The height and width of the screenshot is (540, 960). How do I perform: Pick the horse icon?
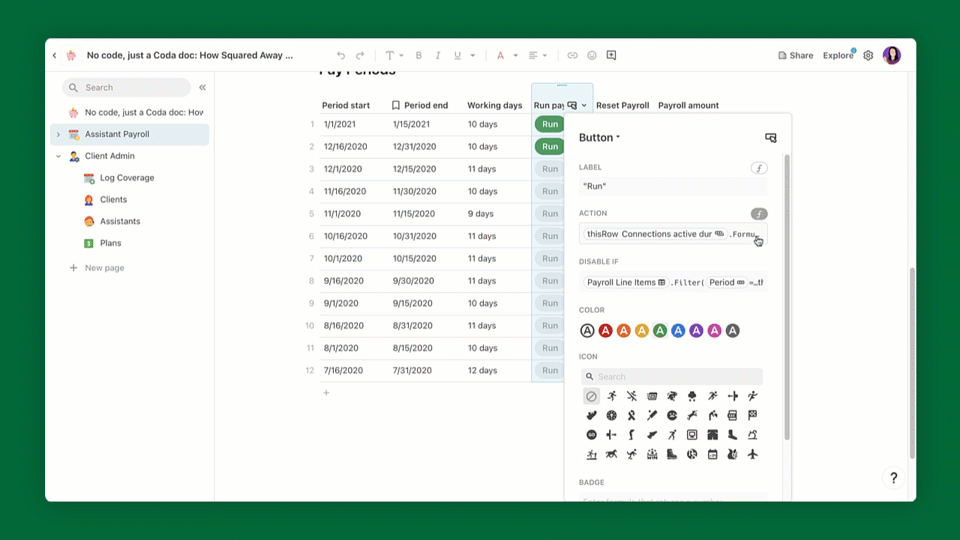(x=611, y=454)
